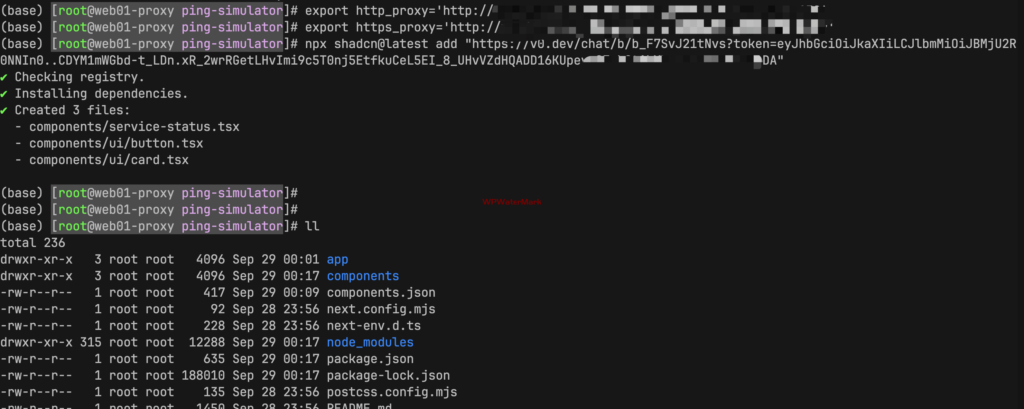The image size is (1024, 409).
Task: Click the red WPWaterMark text
Action: click(512, 202)
